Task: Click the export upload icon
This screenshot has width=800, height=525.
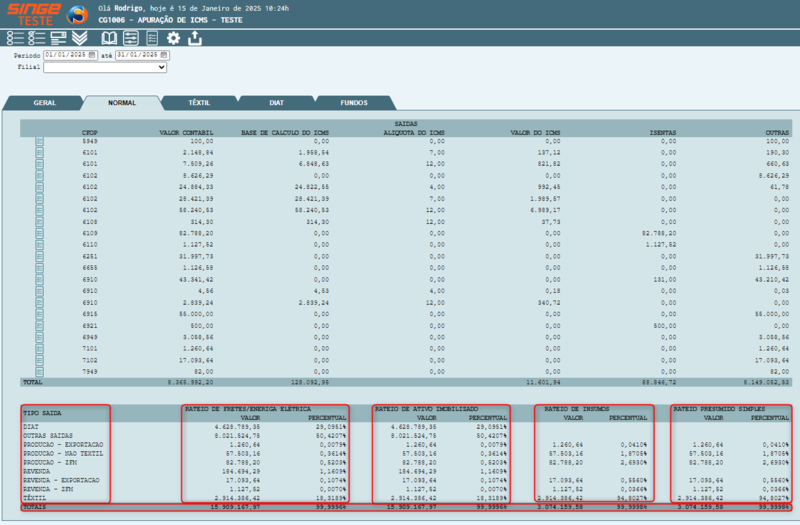Action: click(195, 38)
